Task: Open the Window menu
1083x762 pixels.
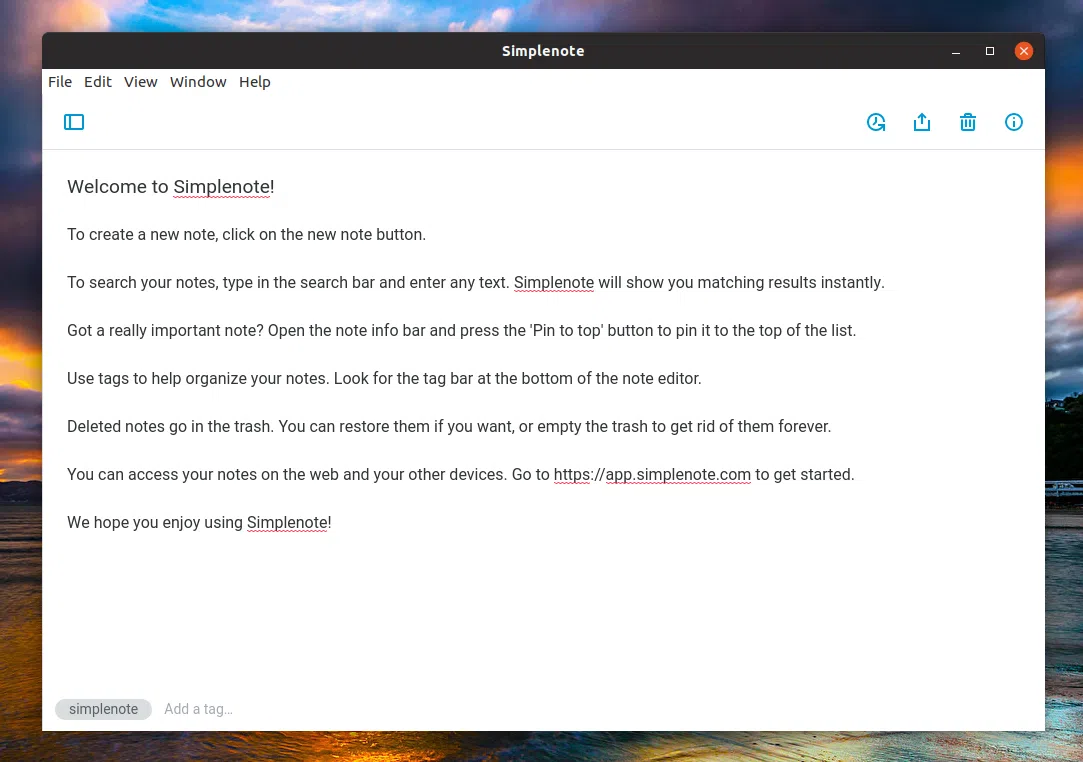Action: 197,82
